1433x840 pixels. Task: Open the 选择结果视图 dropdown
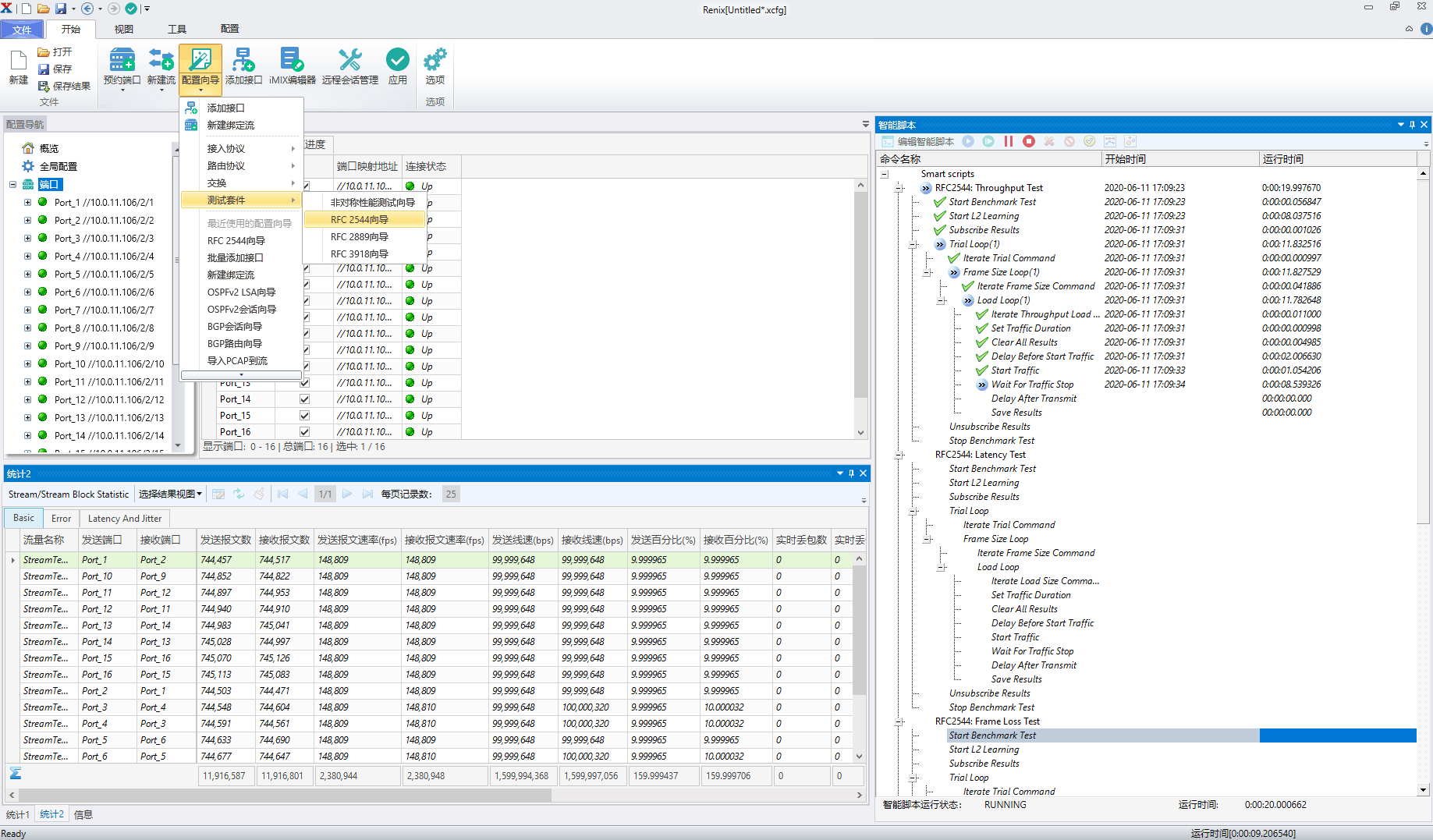[x=170, y=494]
